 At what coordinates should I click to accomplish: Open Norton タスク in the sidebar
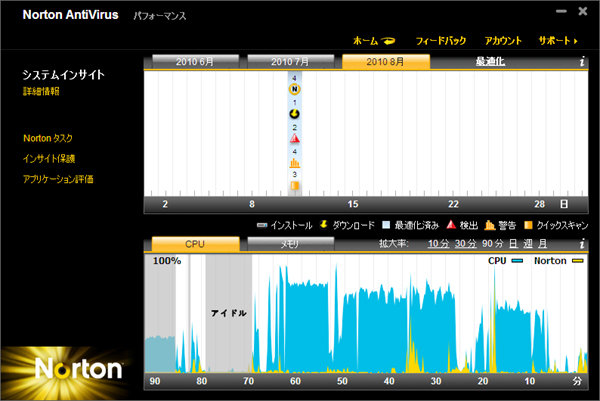coord(48,138)
